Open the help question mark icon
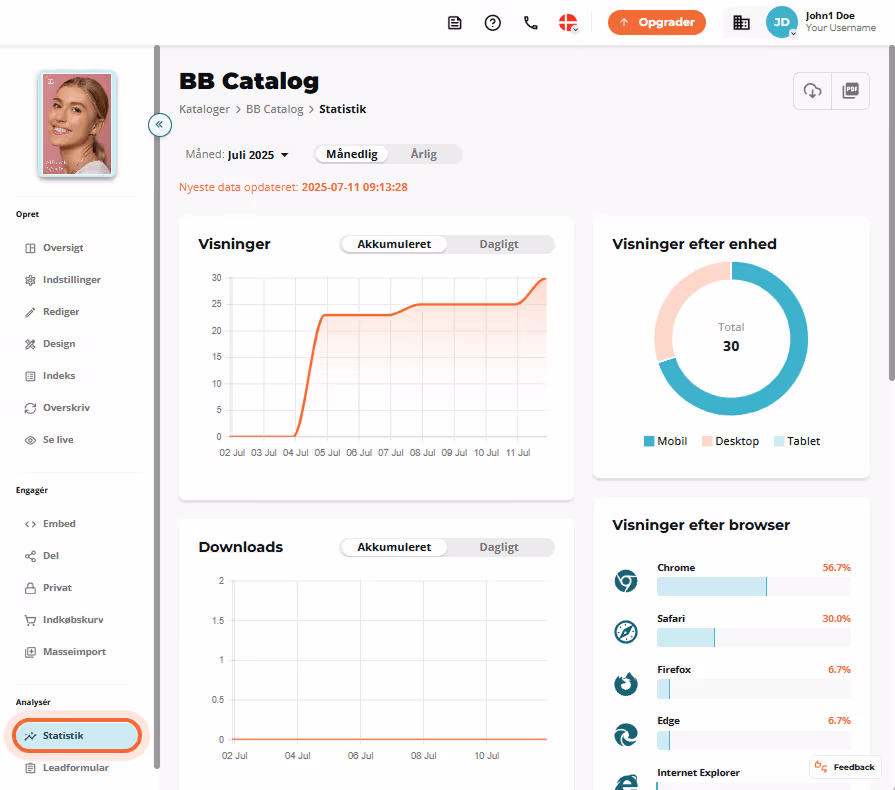Viewport: 895px width, 790px height. pyautogui.click(x=493, y=23)
